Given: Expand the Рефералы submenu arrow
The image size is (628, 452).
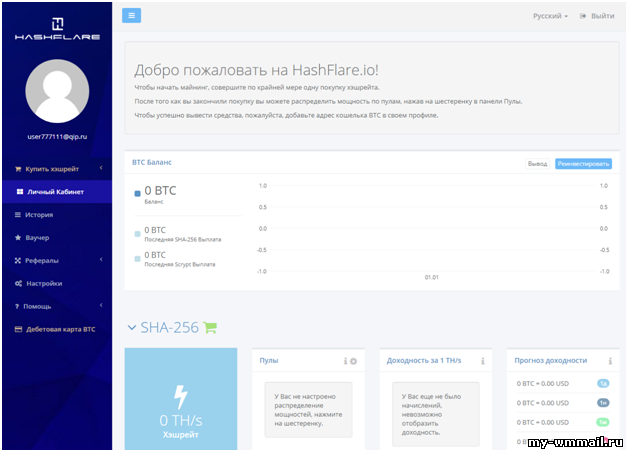Looking at the screenshot, I should [101, 259].
